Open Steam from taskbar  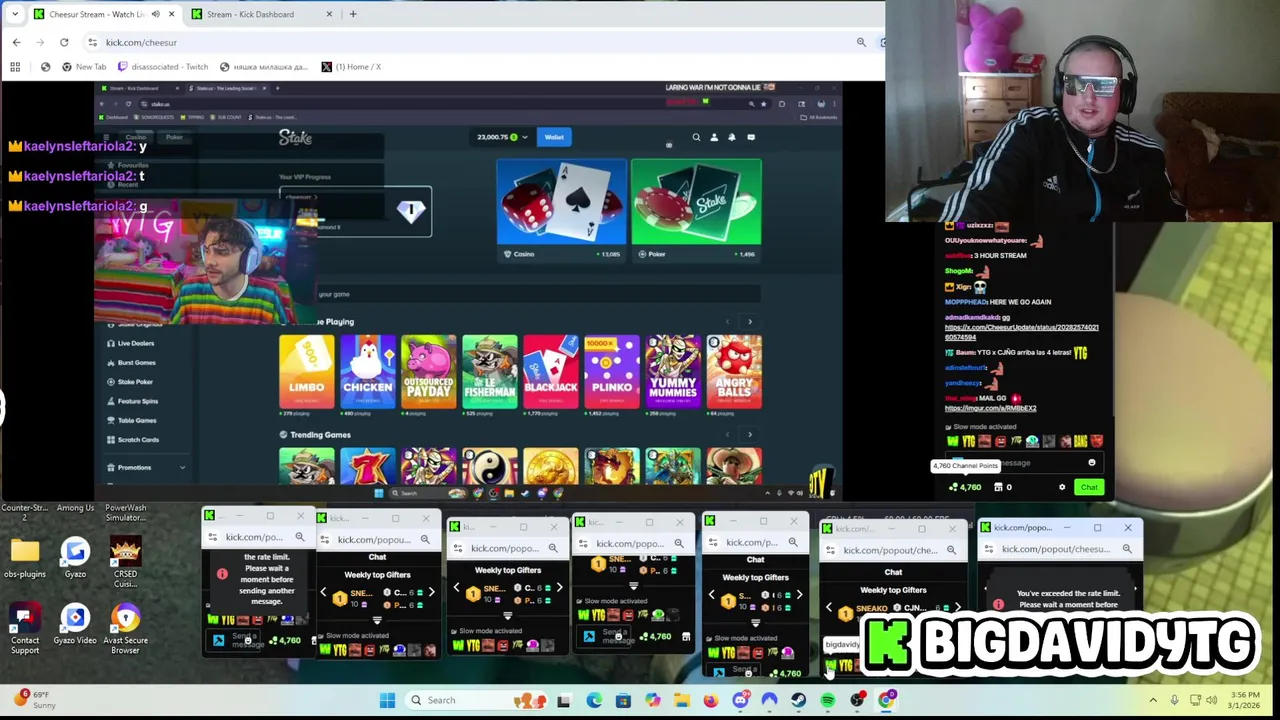798,700
